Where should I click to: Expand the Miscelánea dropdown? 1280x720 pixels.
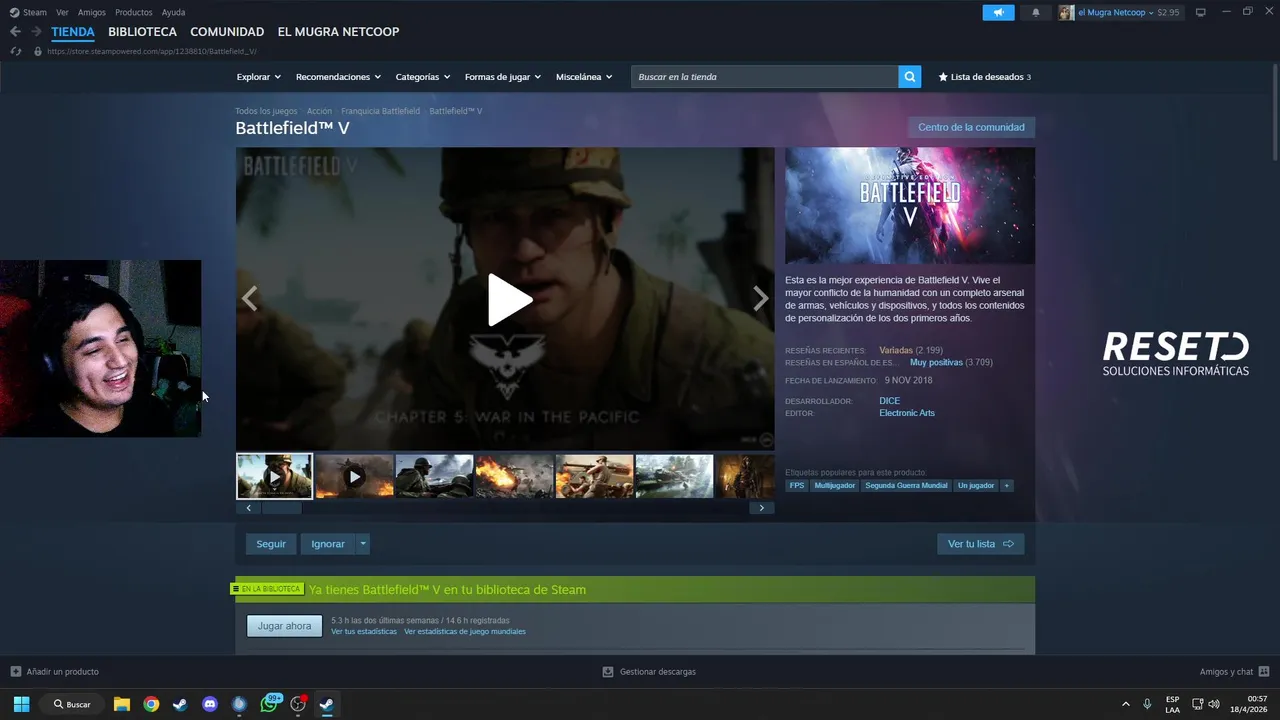584,77
